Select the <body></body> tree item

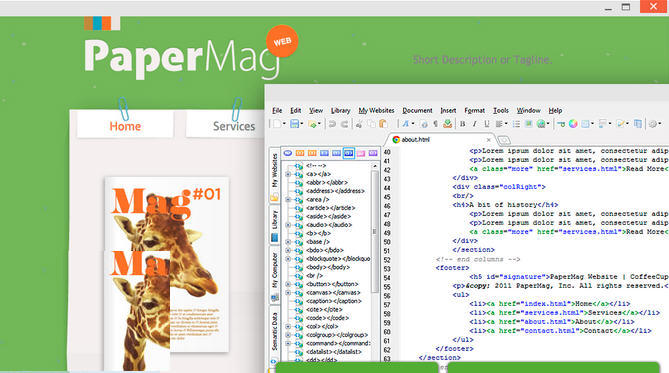pos(328,267)
